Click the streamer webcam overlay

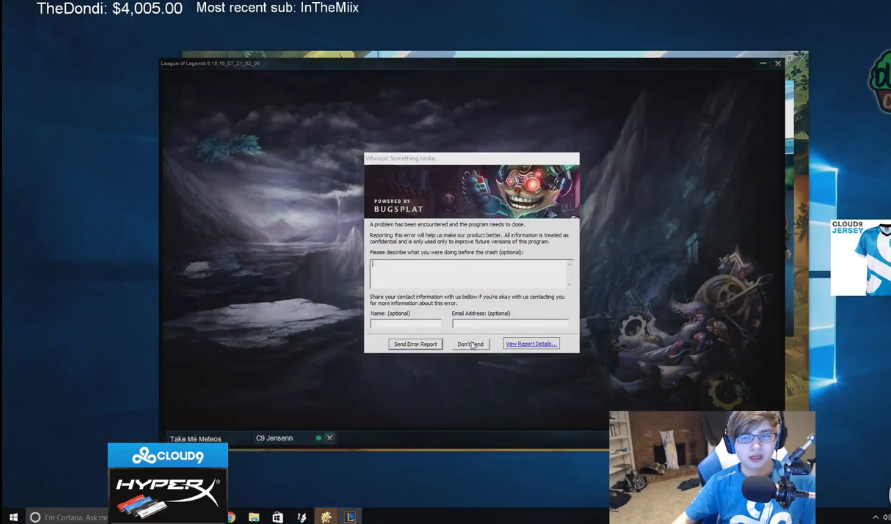pyautogui.click(x=712, y=467)
